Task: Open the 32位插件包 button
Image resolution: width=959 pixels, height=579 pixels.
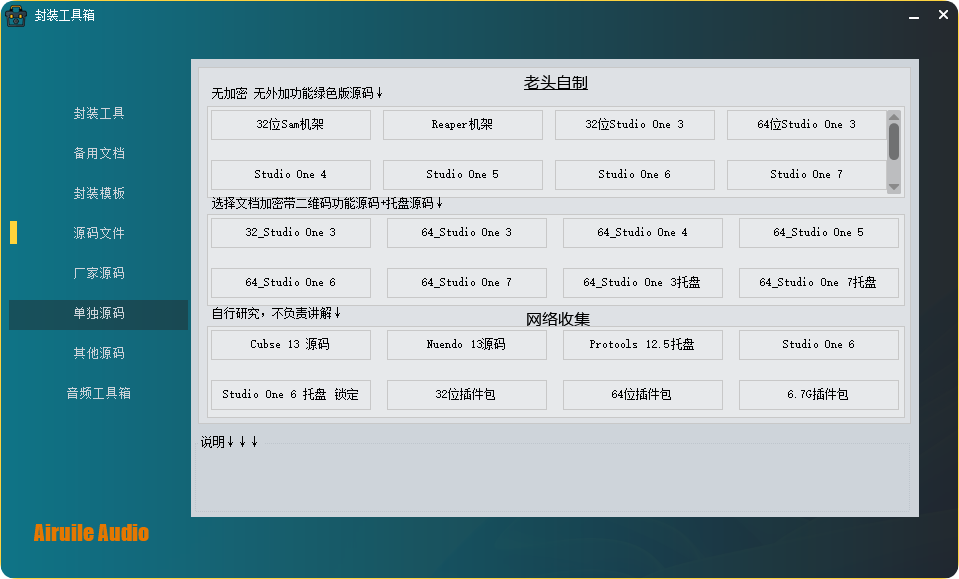Action: pyautogui.click(x=467, y=395)
